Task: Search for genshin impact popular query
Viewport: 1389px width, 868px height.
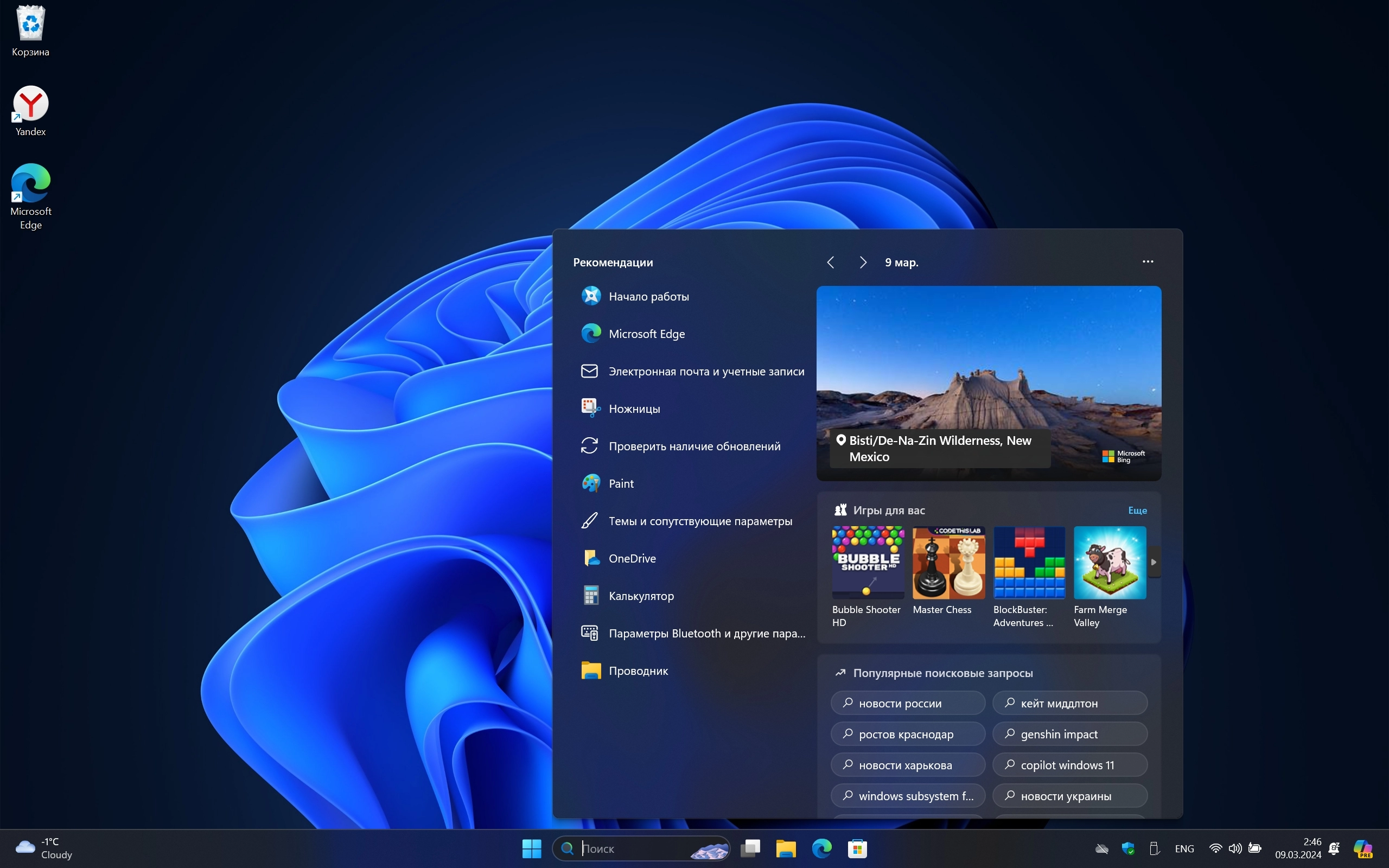Action: pos(1069,733)
